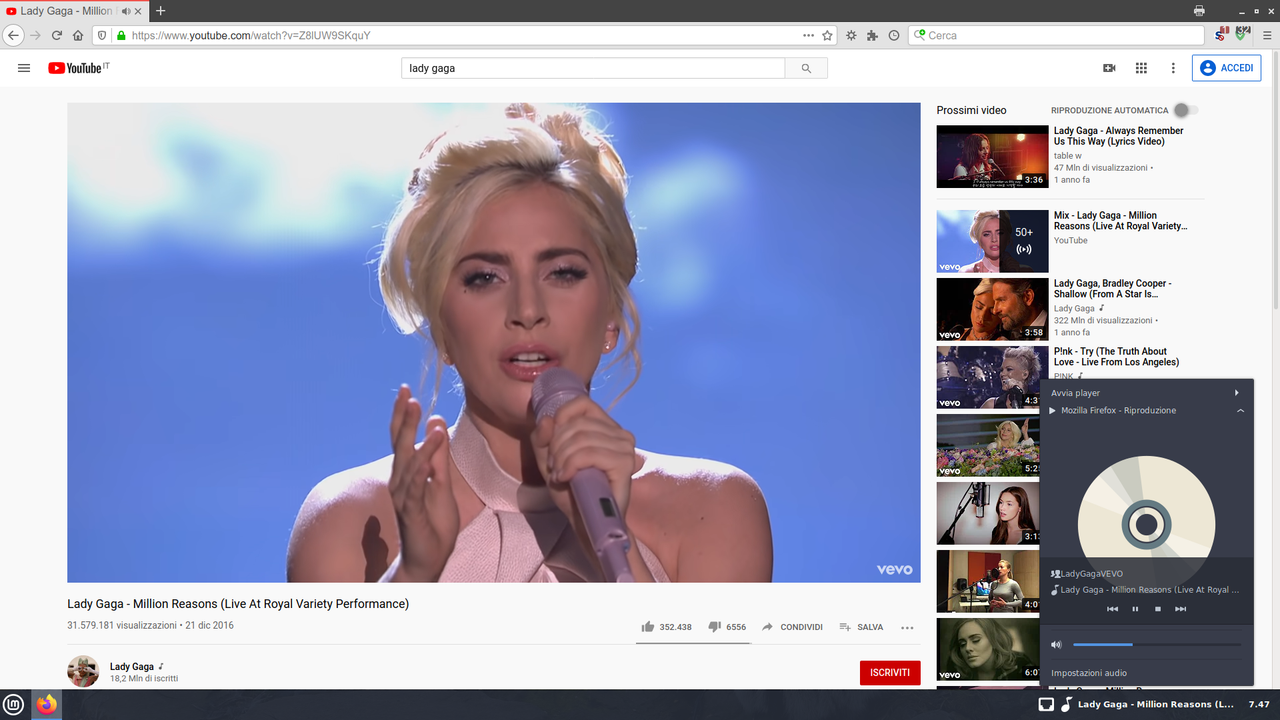Skip to next track in sound applet

(x=1181, y=609)
